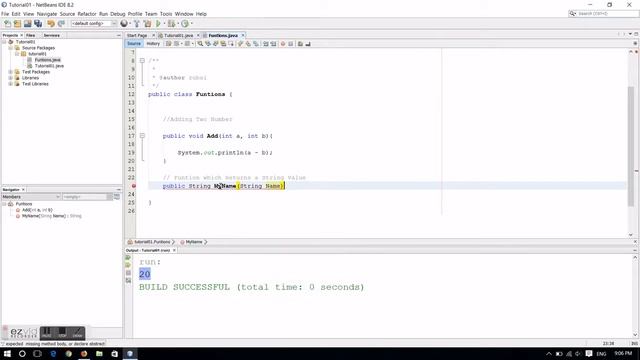Click the tutorial01.Funtions breadcrumb
This screenshot has width=640, height=360.
[151, 242]
